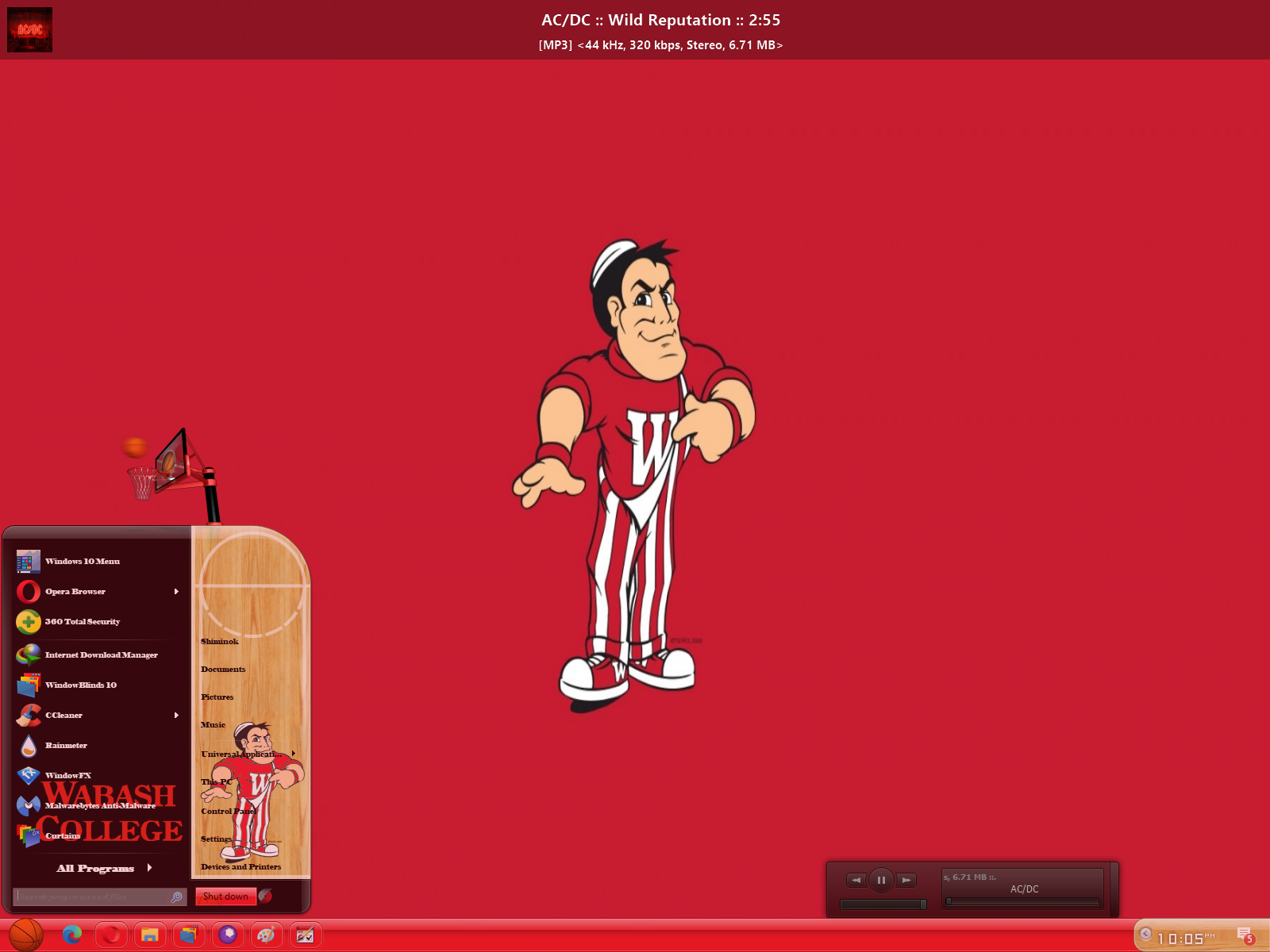Expand the Opera Browser submenu arrow
The image size is (1270, 952).
tap(176, 592)
